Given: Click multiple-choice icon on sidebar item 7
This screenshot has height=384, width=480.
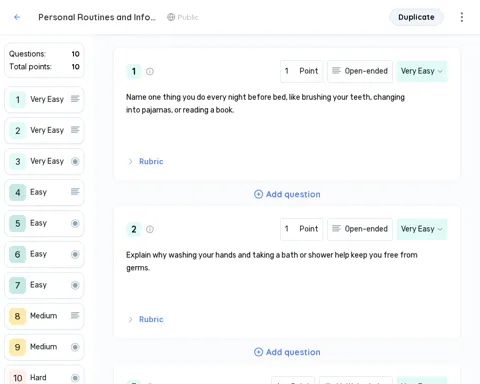Looking at the screenshot, I should [75, 285].
